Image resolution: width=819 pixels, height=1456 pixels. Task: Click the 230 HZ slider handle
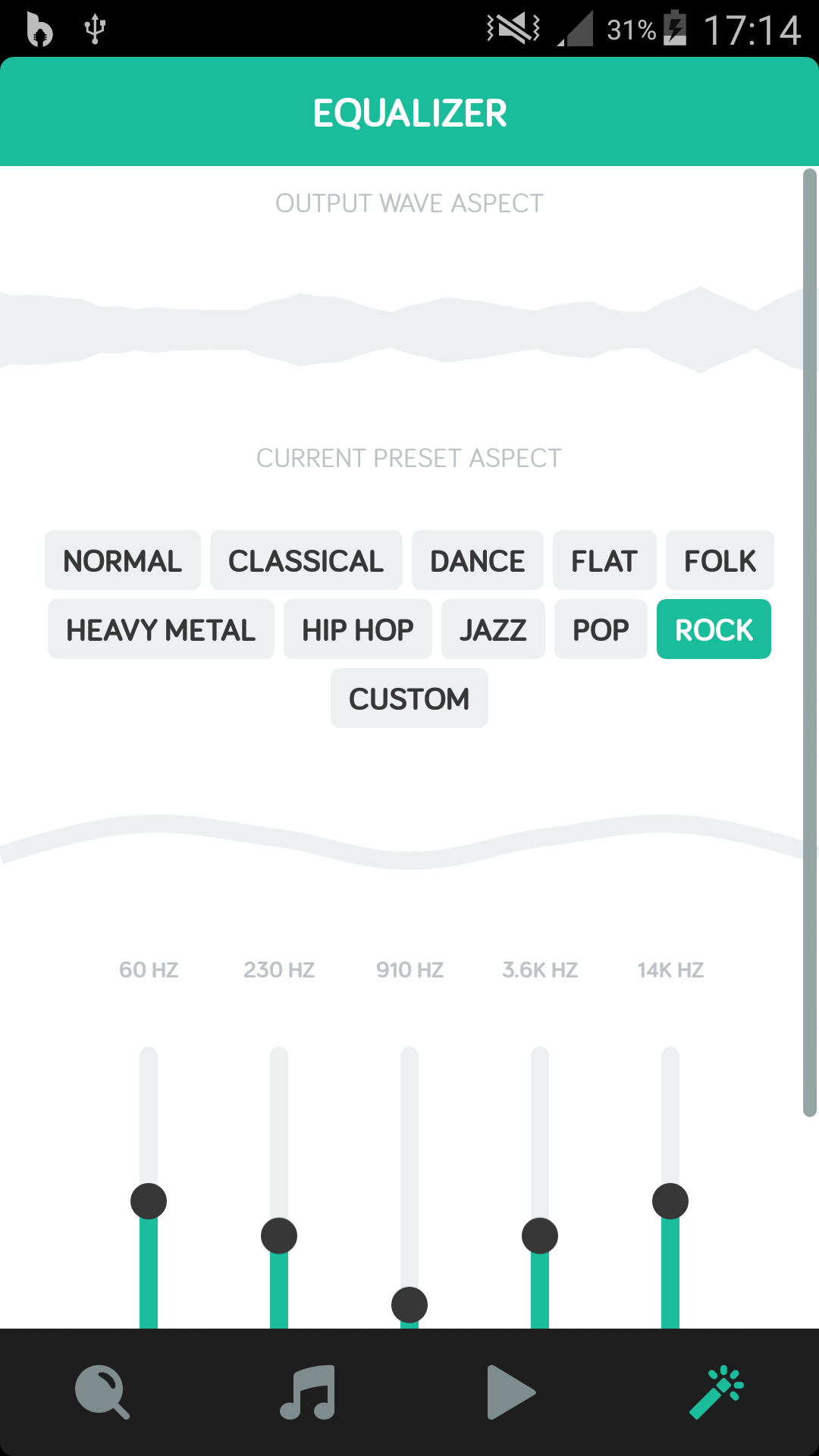point(279,1236)
